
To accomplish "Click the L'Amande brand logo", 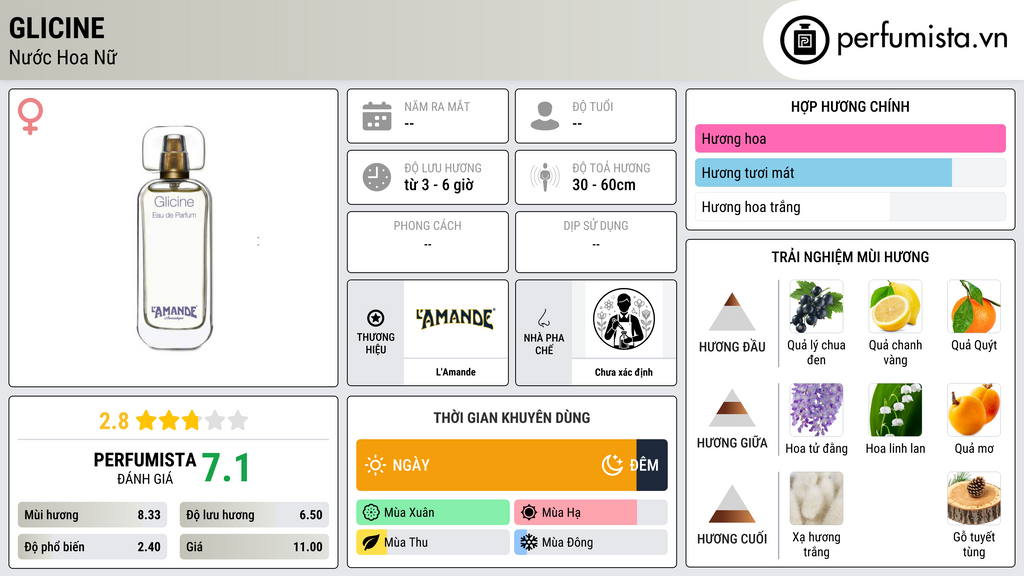I will [456, 318].
